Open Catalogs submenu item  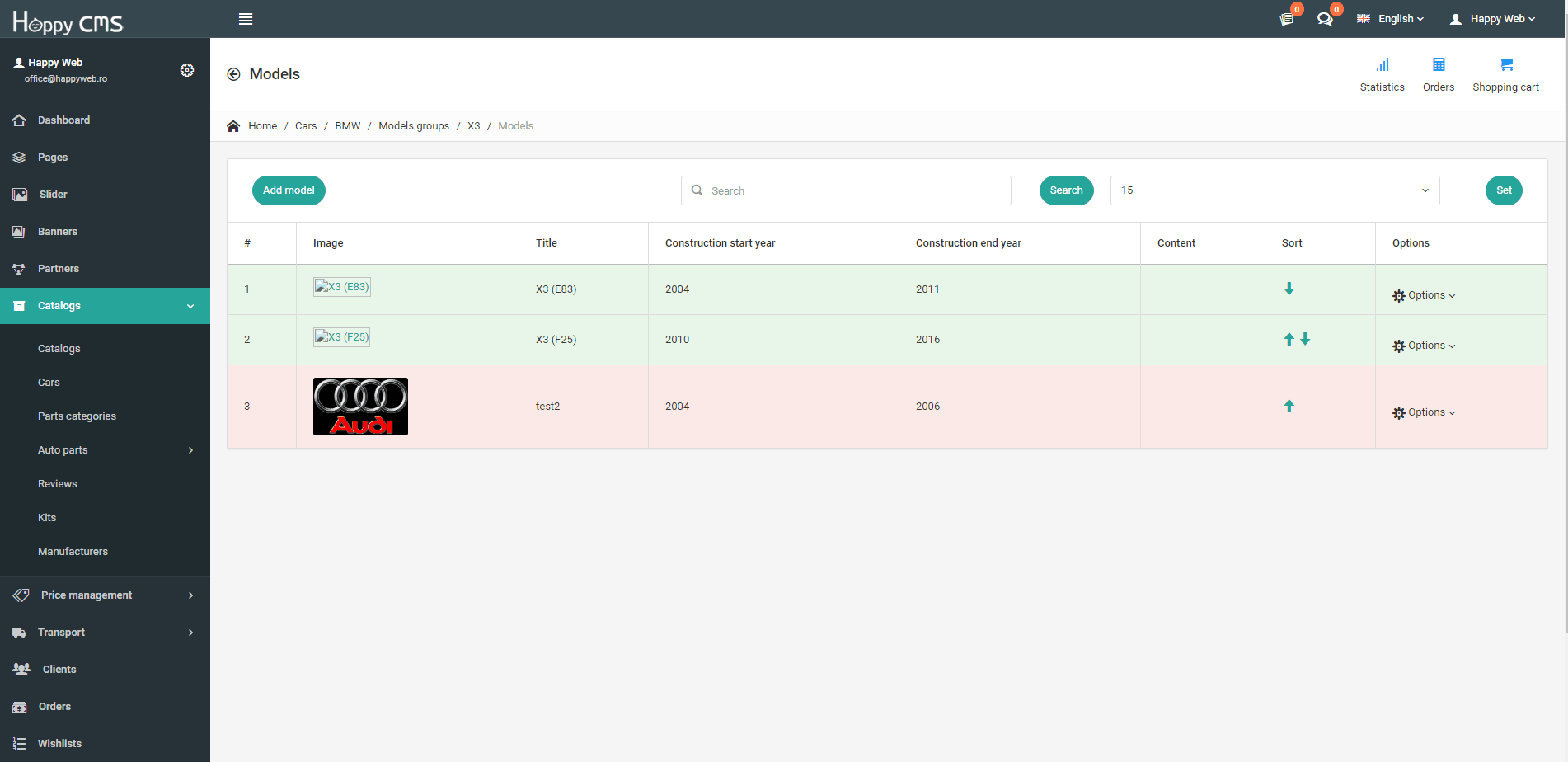[x=59, y=349]
